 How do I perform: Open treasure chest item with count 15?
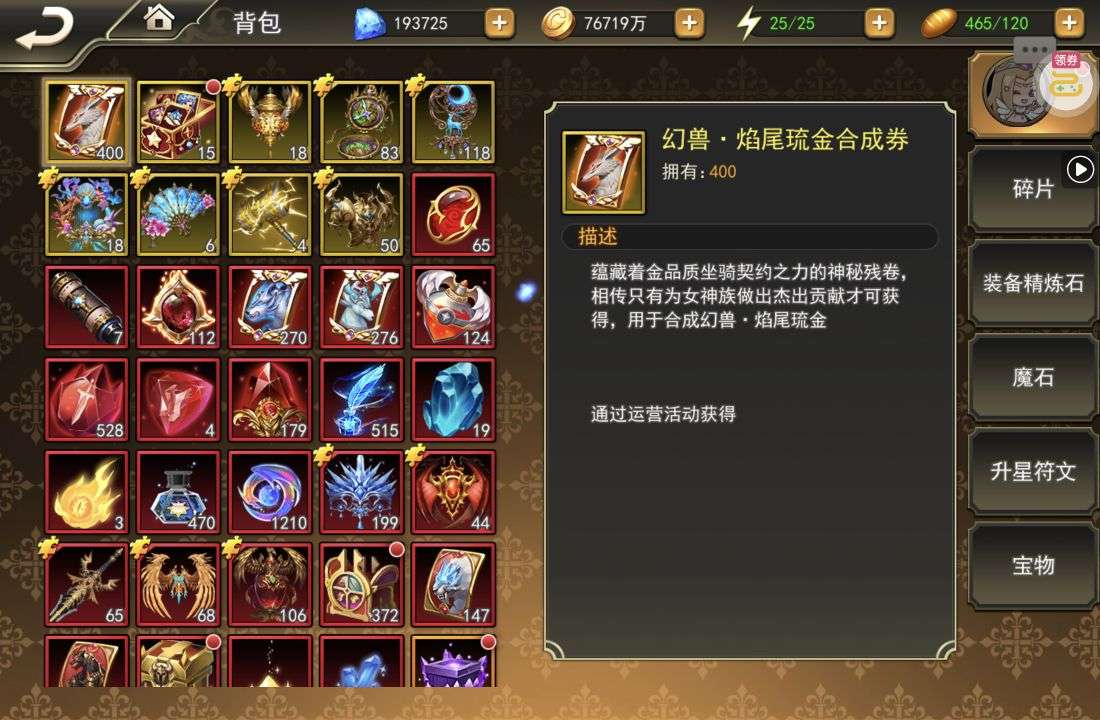coord(178,122)
